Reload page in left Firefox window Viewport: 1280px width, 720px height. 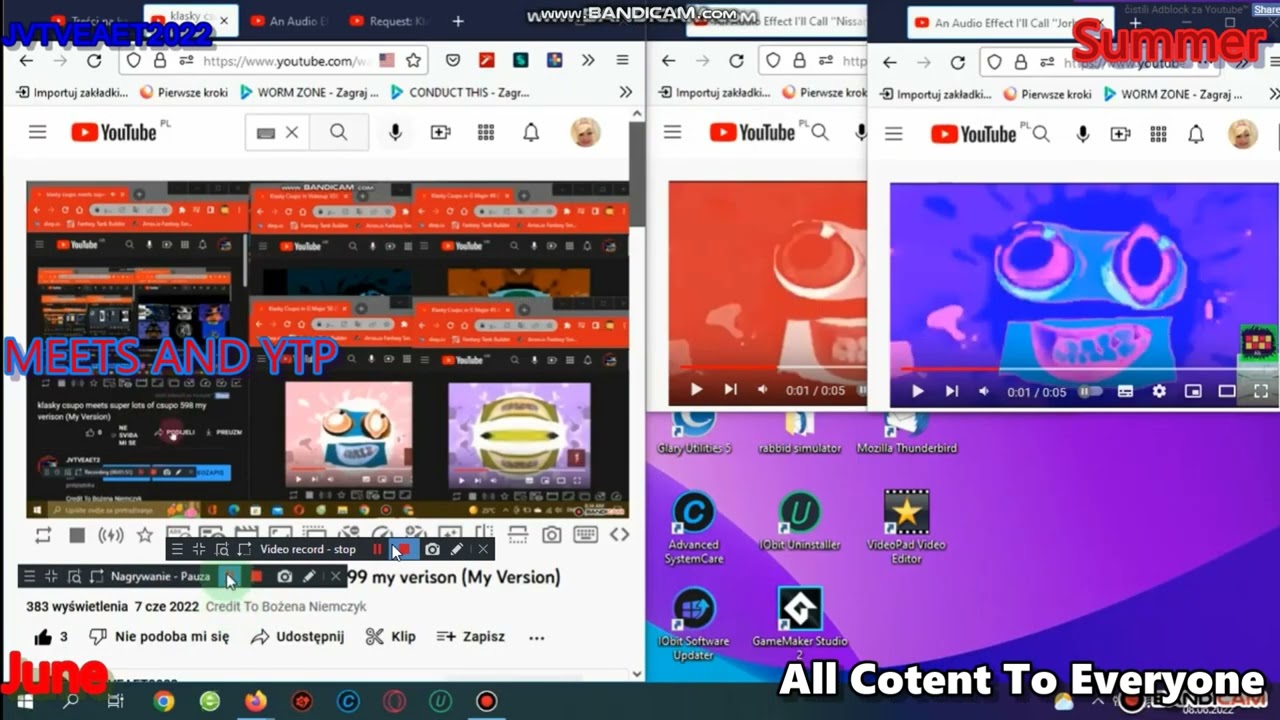pyautogui.click(x=94, y=60)
